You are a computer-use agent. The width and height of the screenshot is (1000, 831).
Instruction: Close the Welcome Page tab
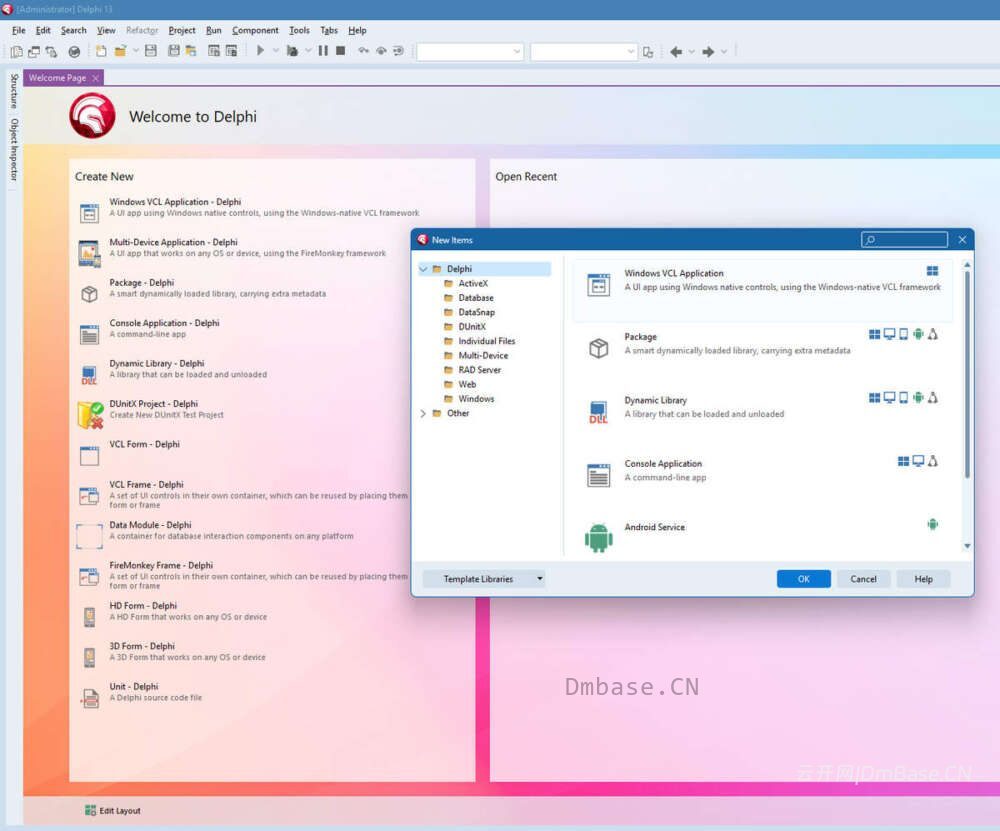click(x=96, y=78)
